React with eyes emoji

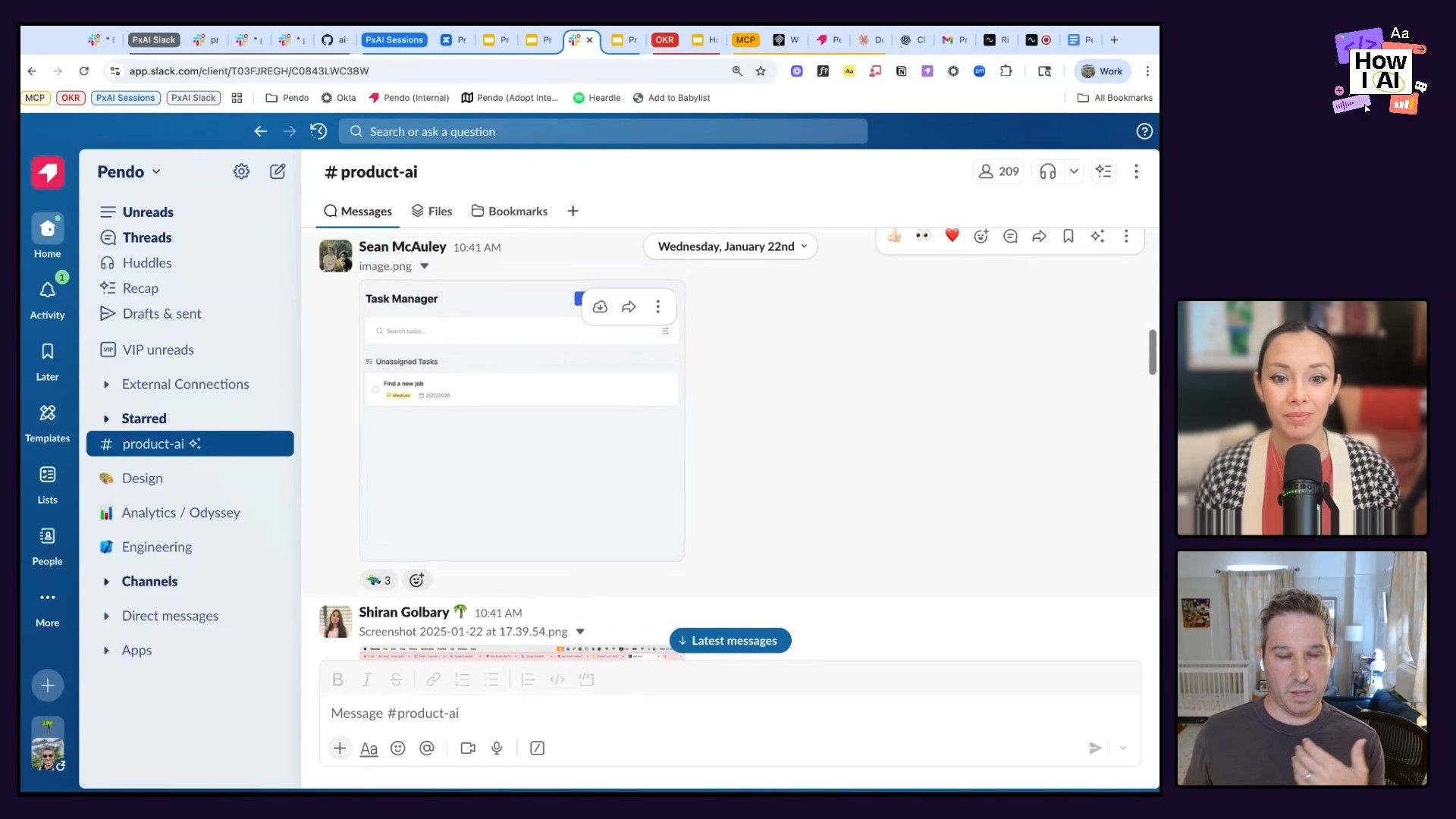923,236
